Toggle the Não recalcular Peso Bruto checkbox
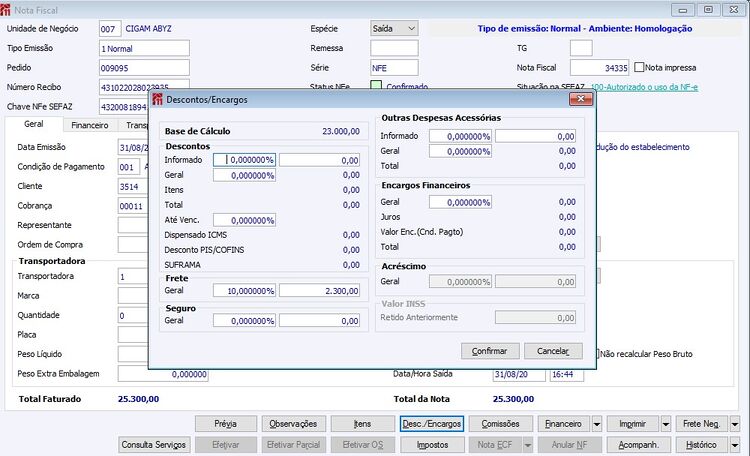The image size is (750, 456). coord(597,354)
